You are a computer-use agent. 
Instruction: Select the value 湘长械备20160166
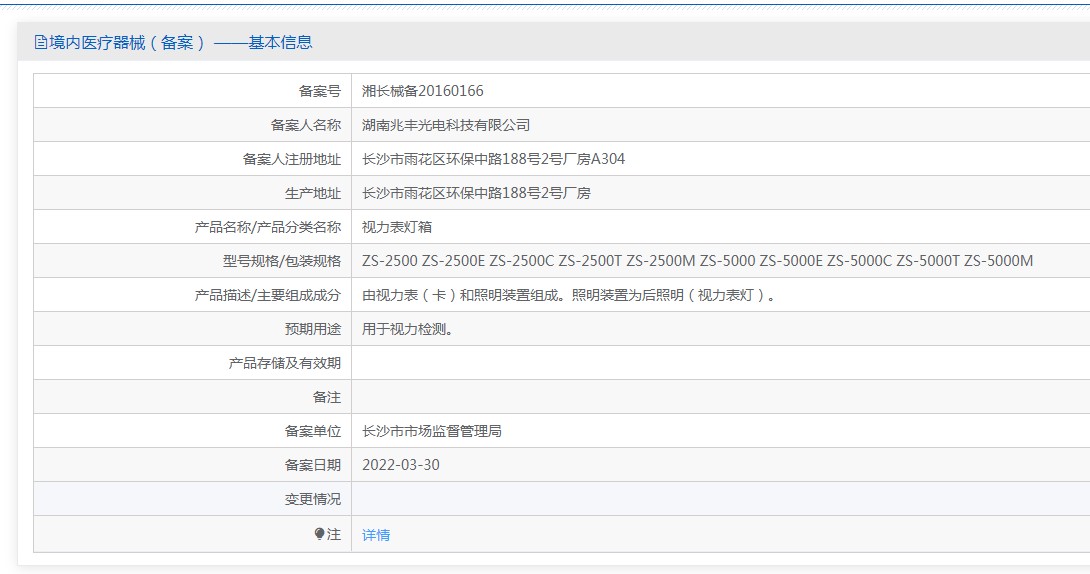tap(423, 91)
